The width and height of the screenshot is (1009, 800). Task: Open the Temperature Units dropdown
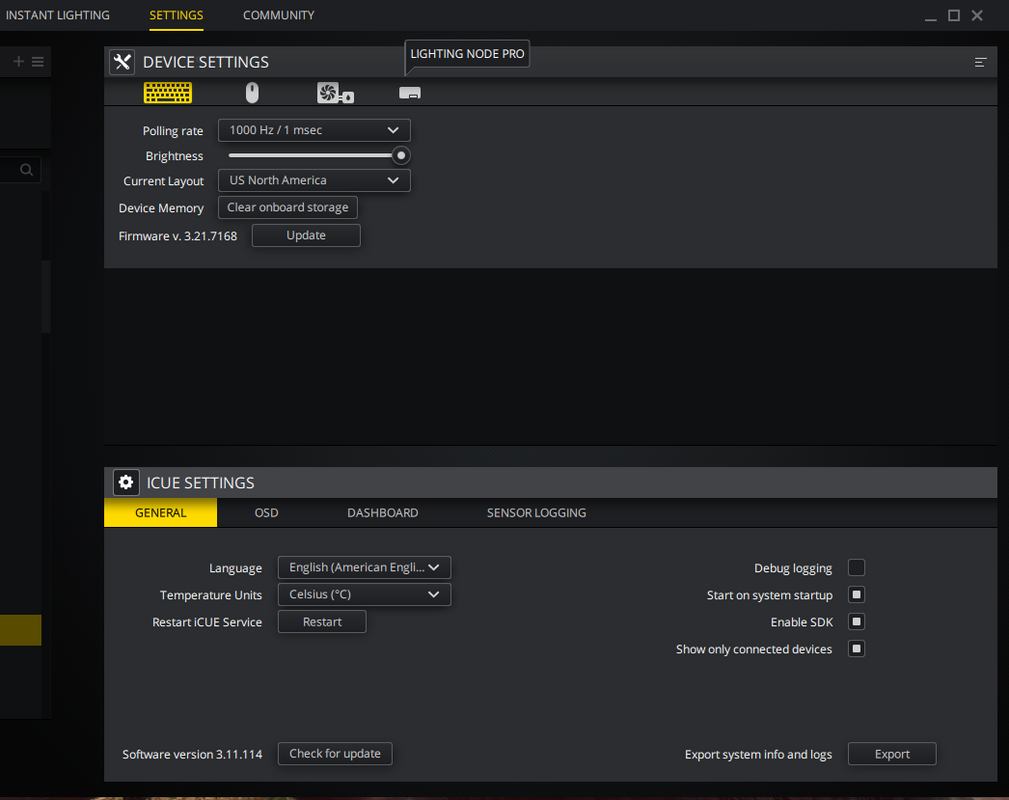click(364, 594)
